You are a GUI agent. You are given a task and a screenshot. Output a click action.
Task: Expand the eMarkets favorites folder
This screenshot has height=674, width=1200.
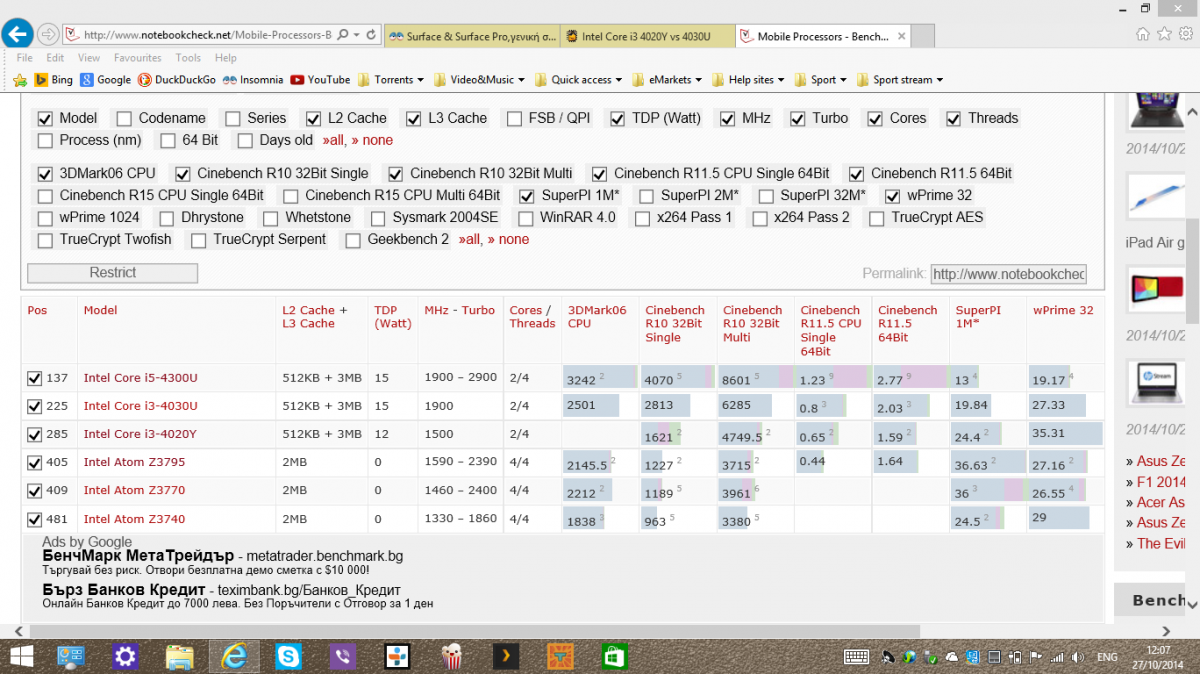tap(667, 80)
